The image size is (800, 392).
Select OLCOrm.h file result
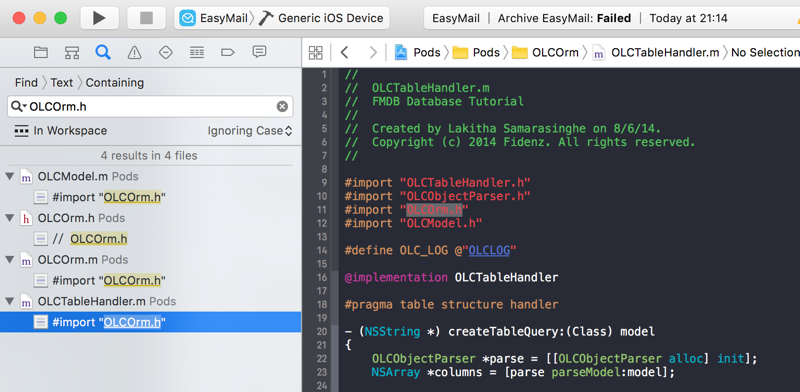click(72, 218)
